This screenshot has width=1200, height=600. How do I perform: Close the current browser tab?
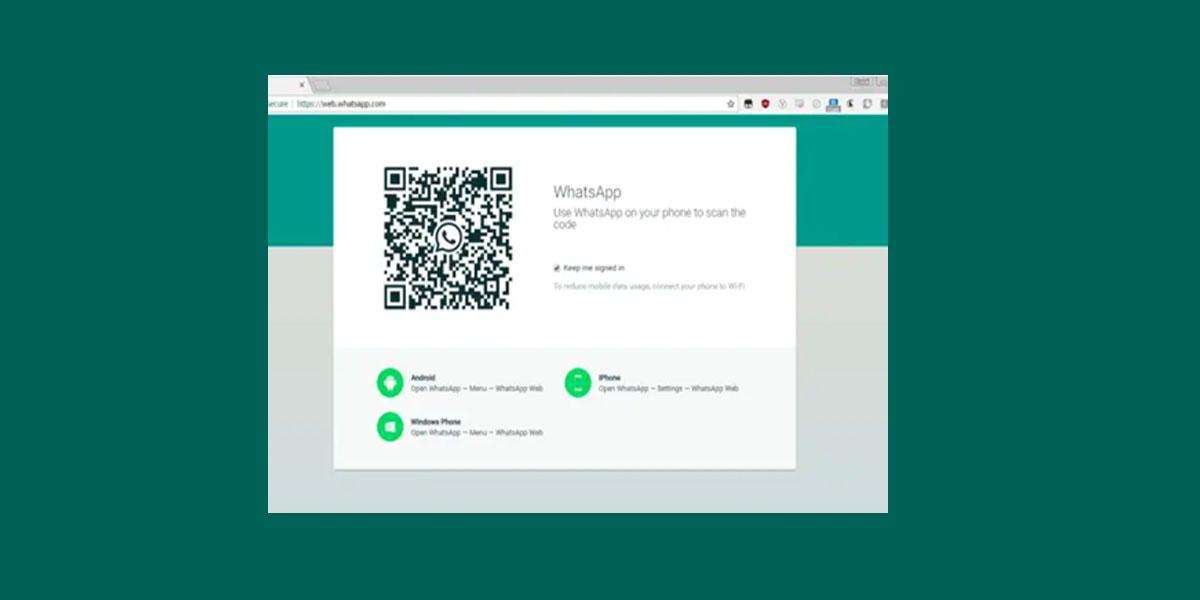[x=302, y=85]
